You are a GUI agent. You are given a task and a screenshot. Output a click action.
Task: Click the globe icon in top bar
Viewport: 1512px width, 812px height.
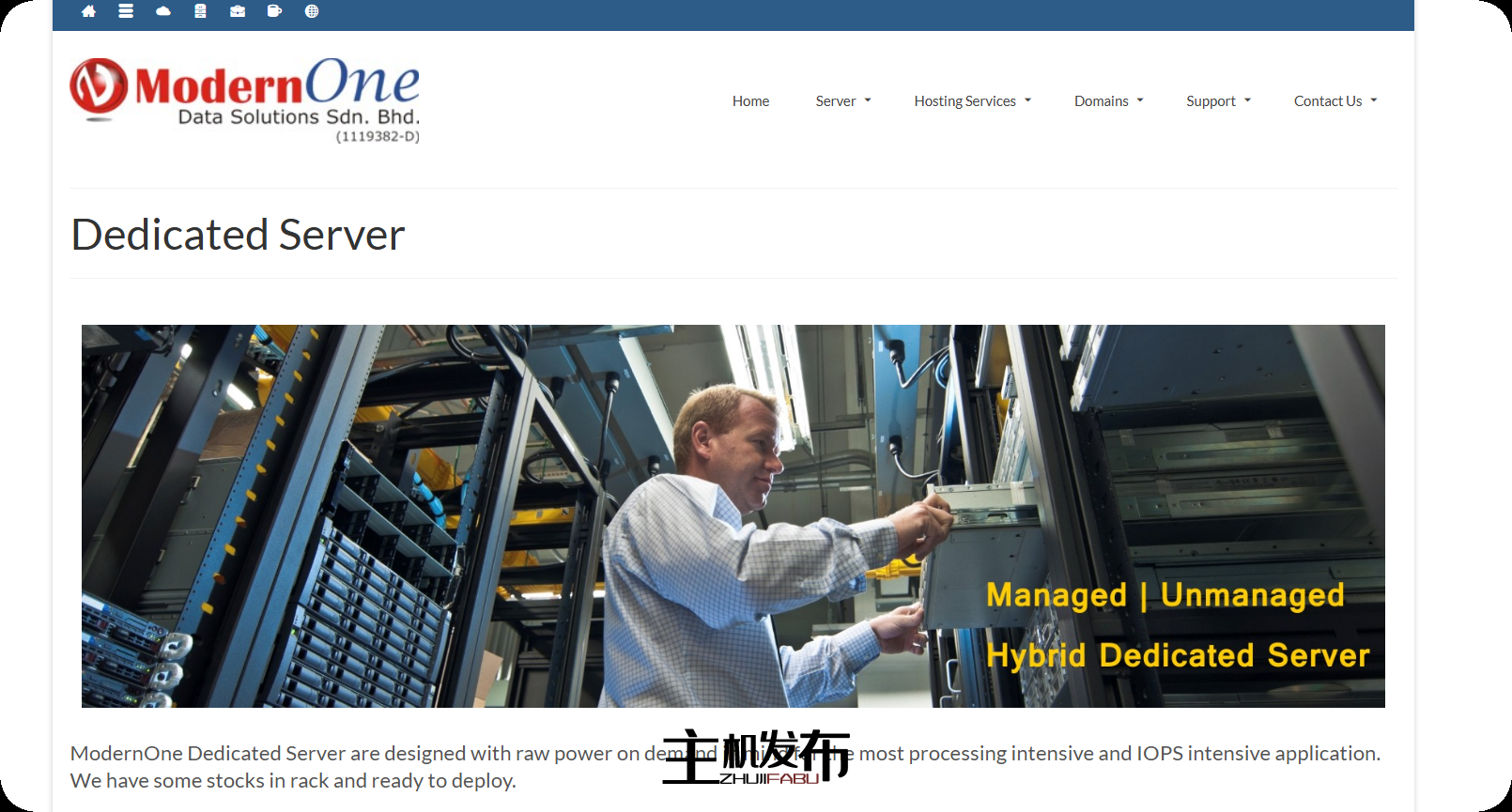coord(312,11)
